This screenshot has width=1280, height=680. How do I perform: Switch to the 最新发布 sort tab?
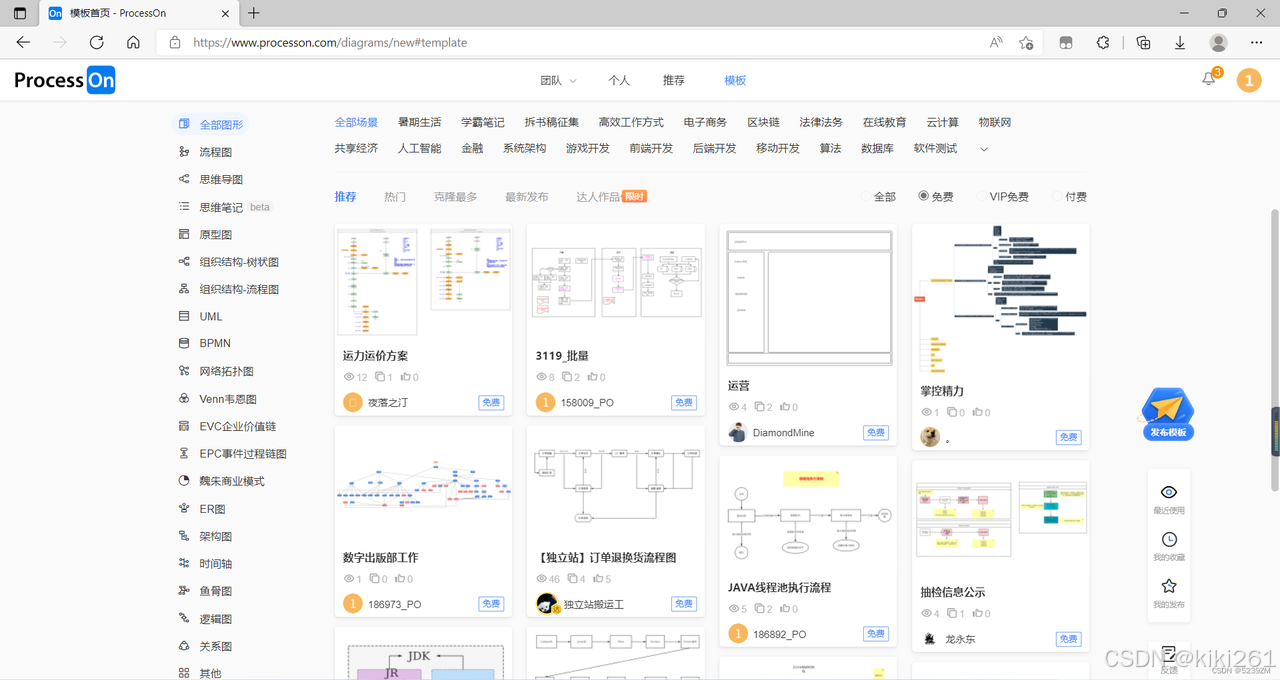(527, 197)
